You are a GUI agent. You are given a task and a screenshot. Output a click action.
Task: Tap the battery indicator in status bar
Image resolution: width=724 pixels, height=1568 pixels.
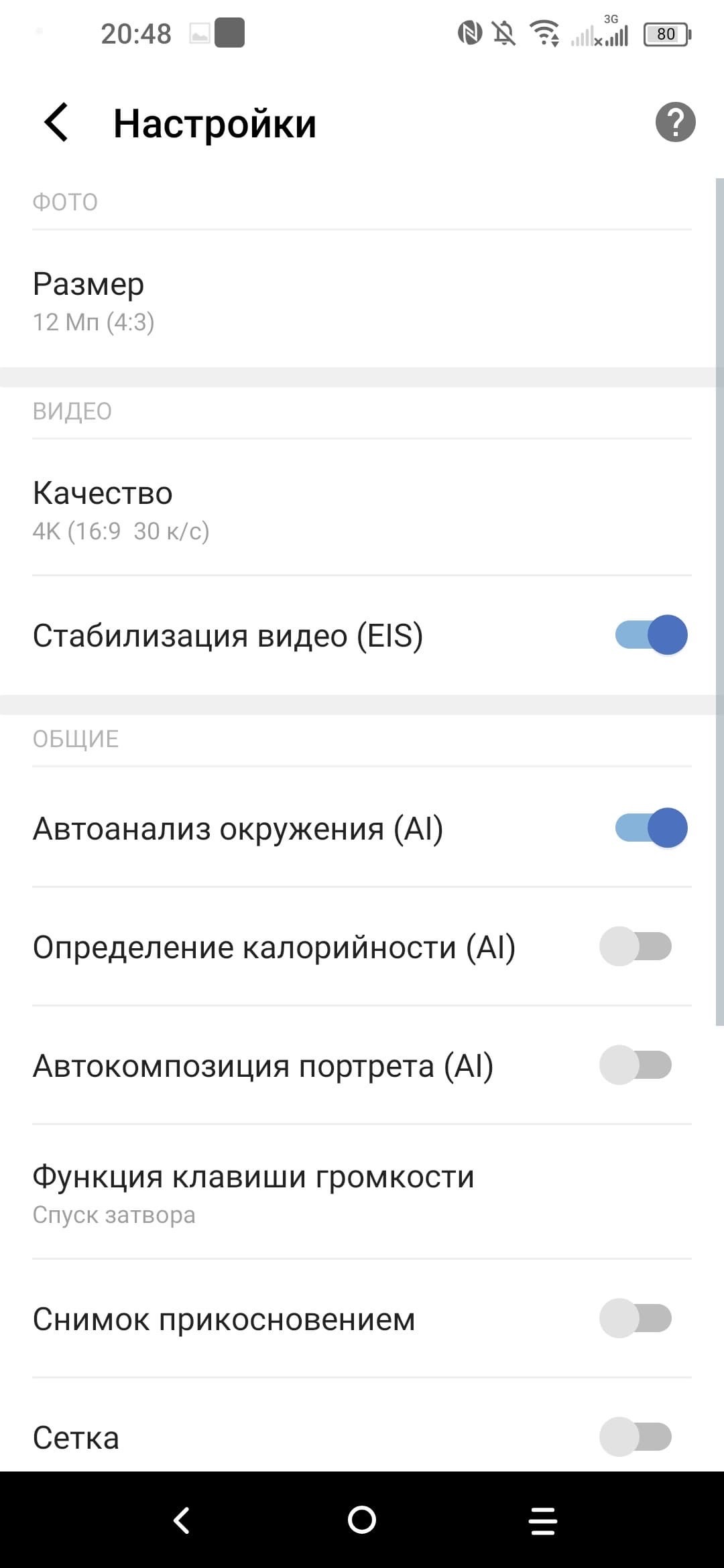click(x=666, y=34)
